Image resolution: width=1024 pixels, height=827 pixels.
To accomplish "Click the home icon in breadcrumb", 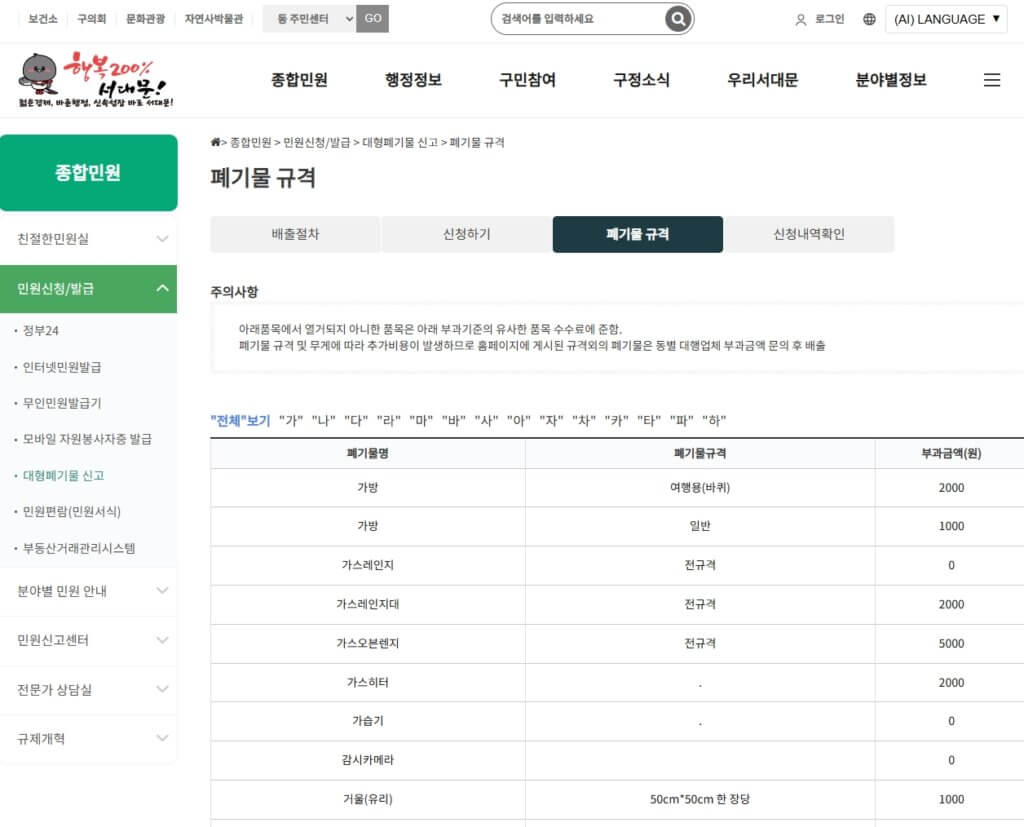I will pyautogui.click(x=216, y=142).
